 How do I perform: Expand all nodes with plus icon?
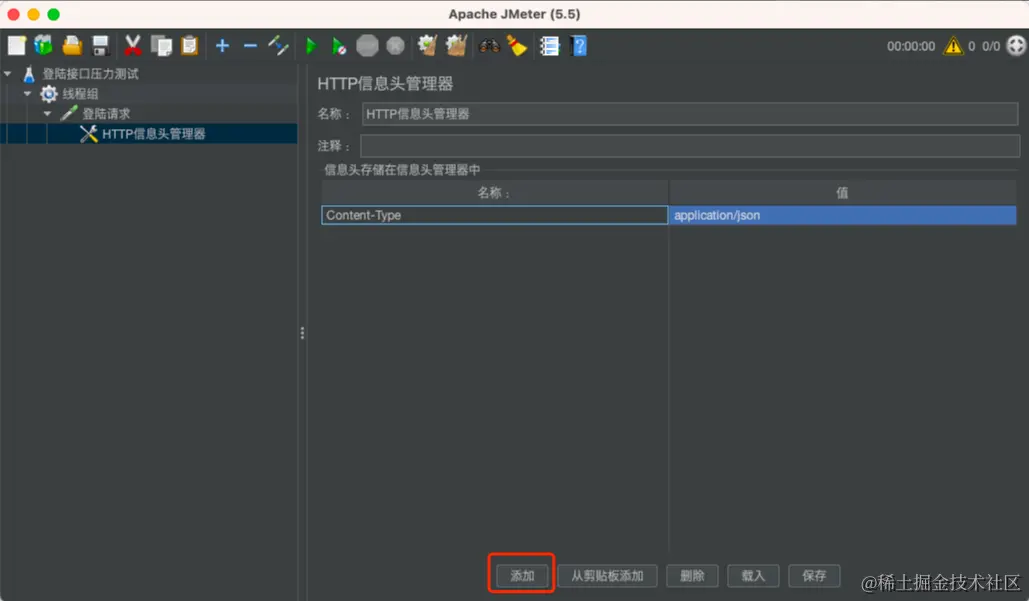(x=222, y=45)
